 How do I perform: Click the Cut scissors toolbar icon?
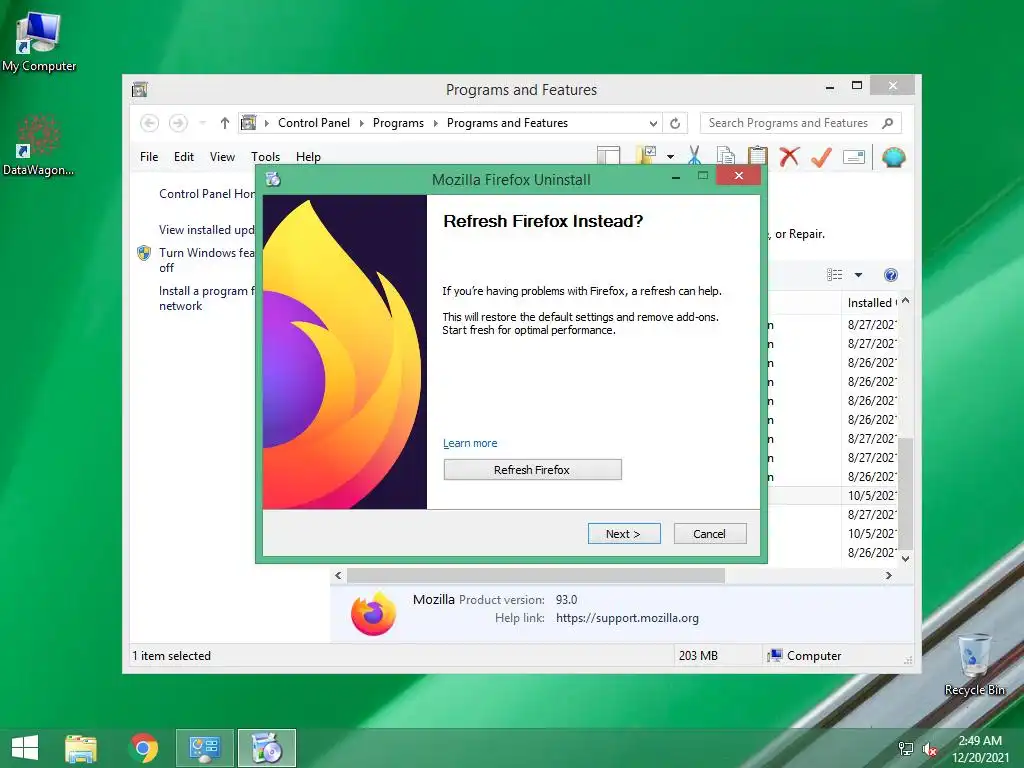tap(694, 156)
